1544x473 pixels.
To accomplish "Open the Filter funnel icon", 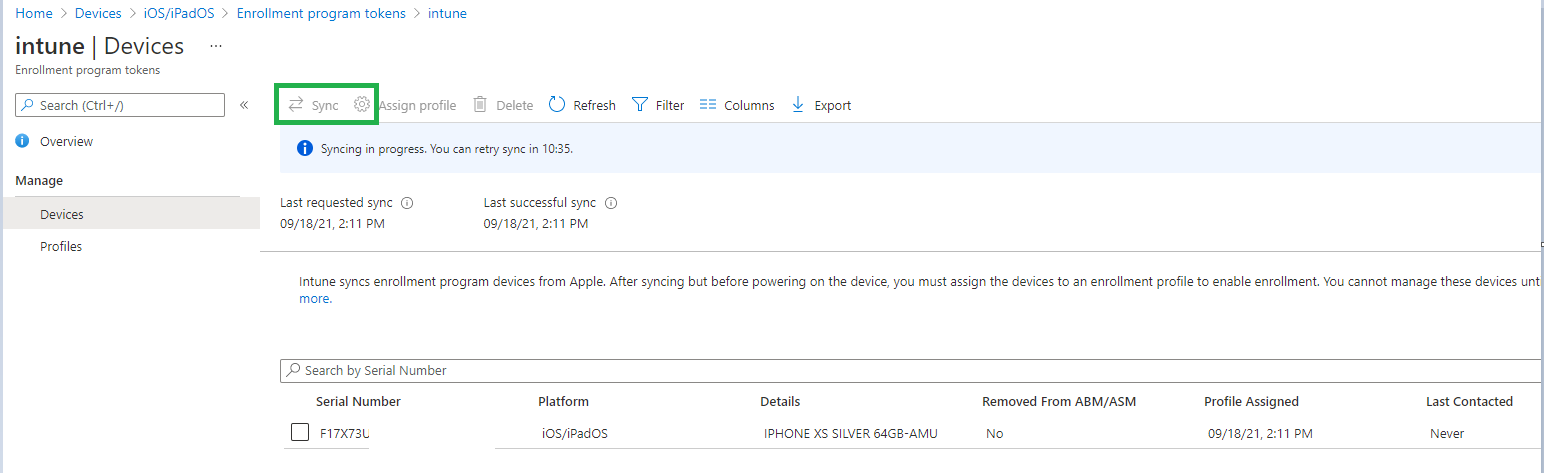I will 640,105.
